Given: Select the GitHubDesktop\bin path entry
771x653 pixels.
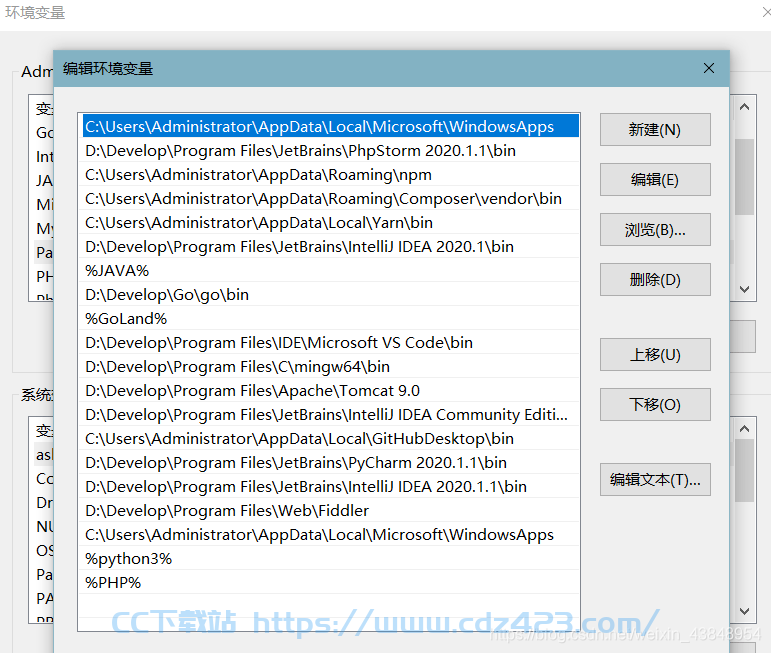Looking at the screenshot, I should 329,439.
